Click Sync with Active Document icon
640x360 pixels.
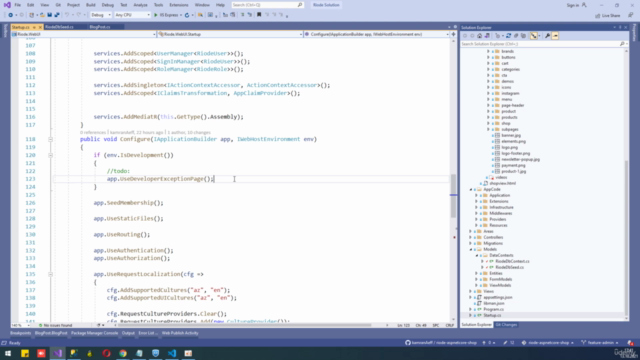point(509,36)
